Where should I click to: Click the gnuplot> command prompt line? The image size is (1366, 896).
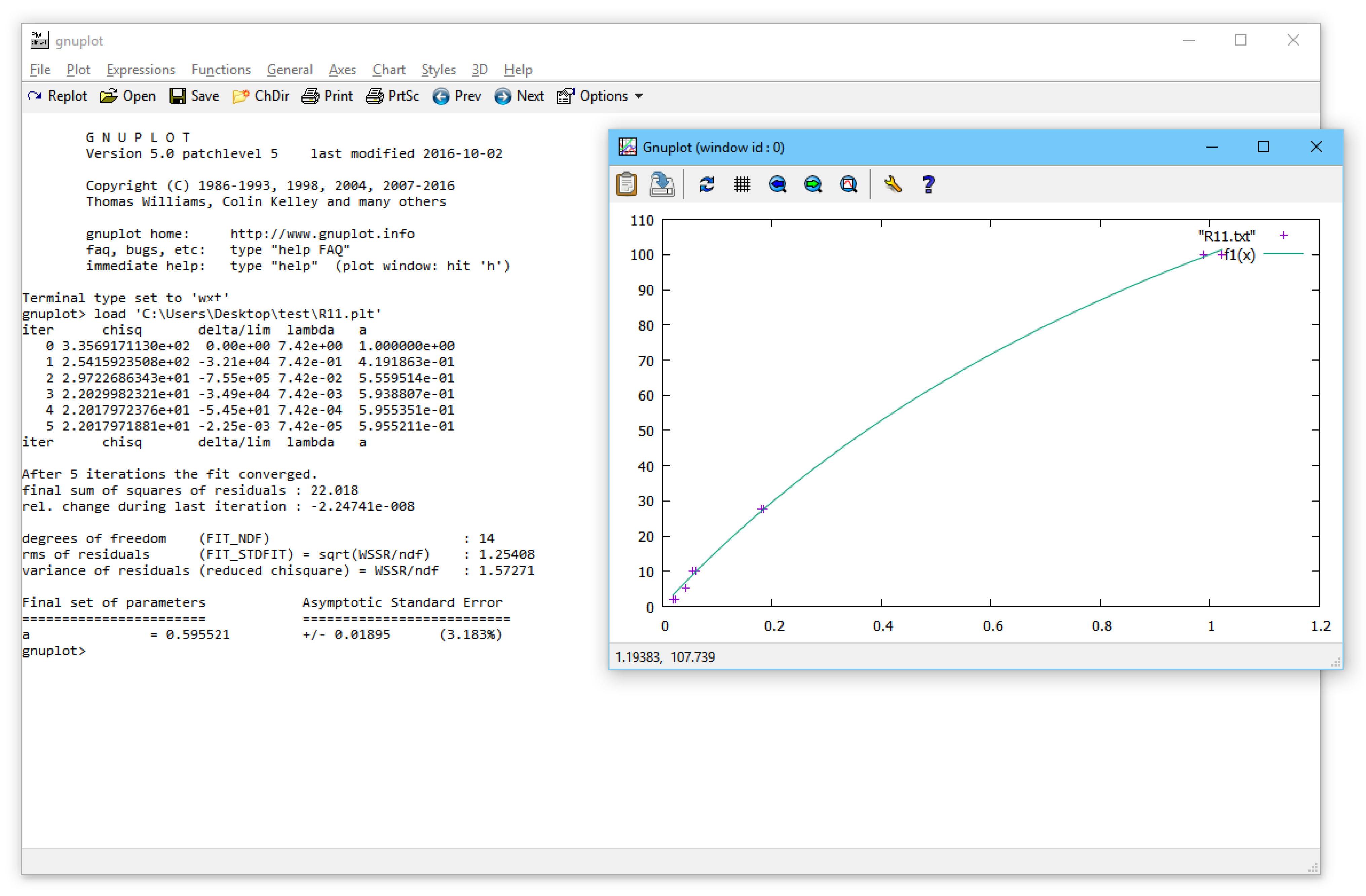[x=54, y=650]
